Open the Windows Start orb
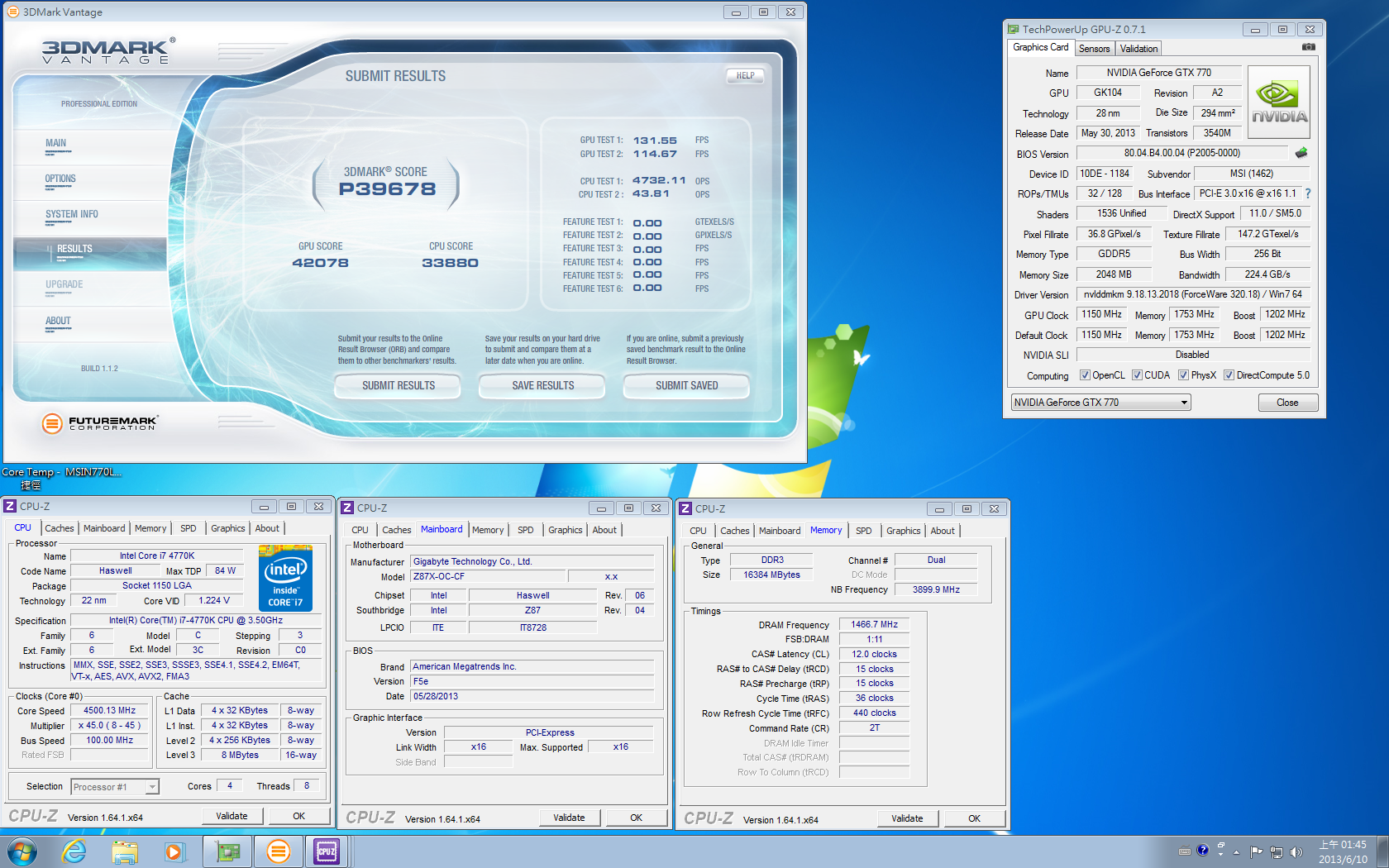Viewport: 1389px width, 868px height. 21,851
